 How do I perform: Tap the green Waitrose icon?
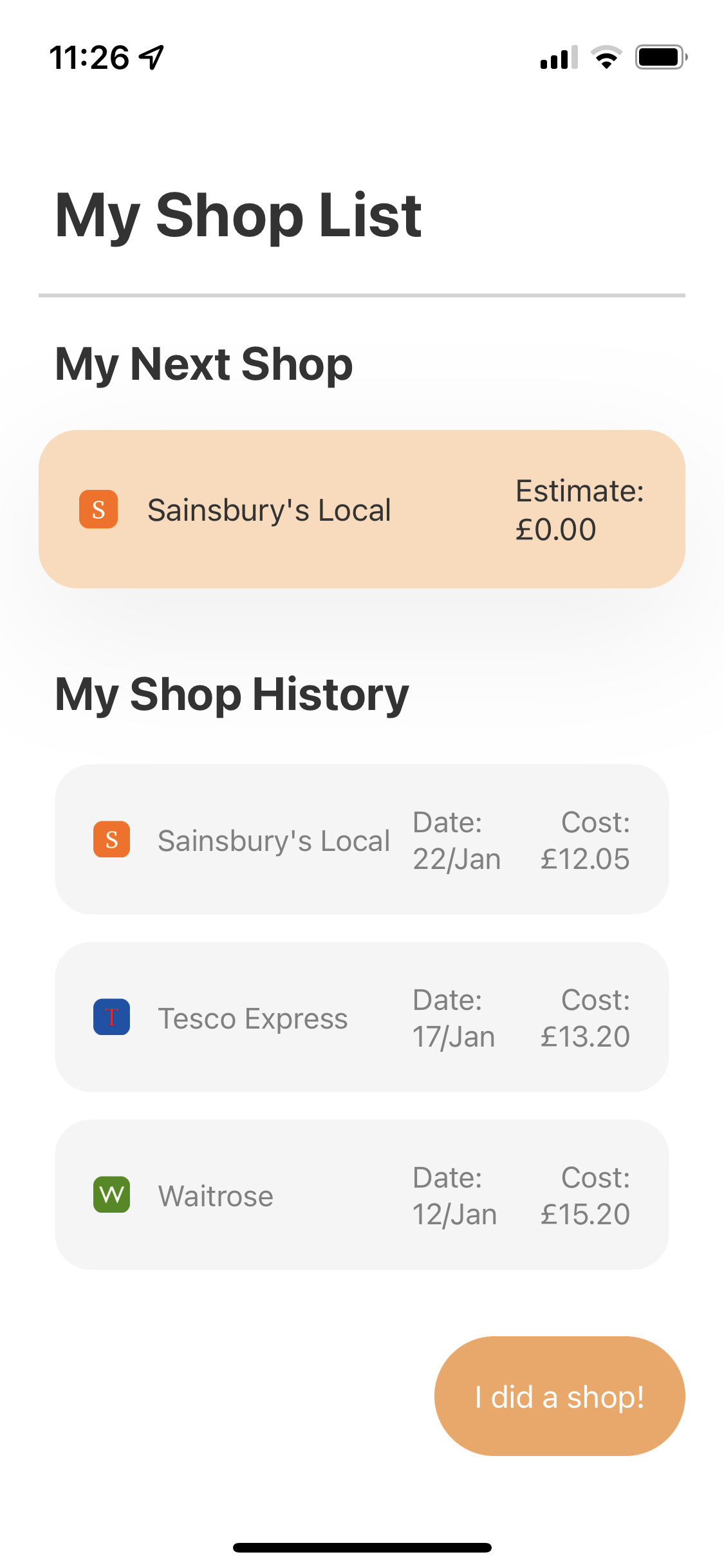tap(111, 1195)
